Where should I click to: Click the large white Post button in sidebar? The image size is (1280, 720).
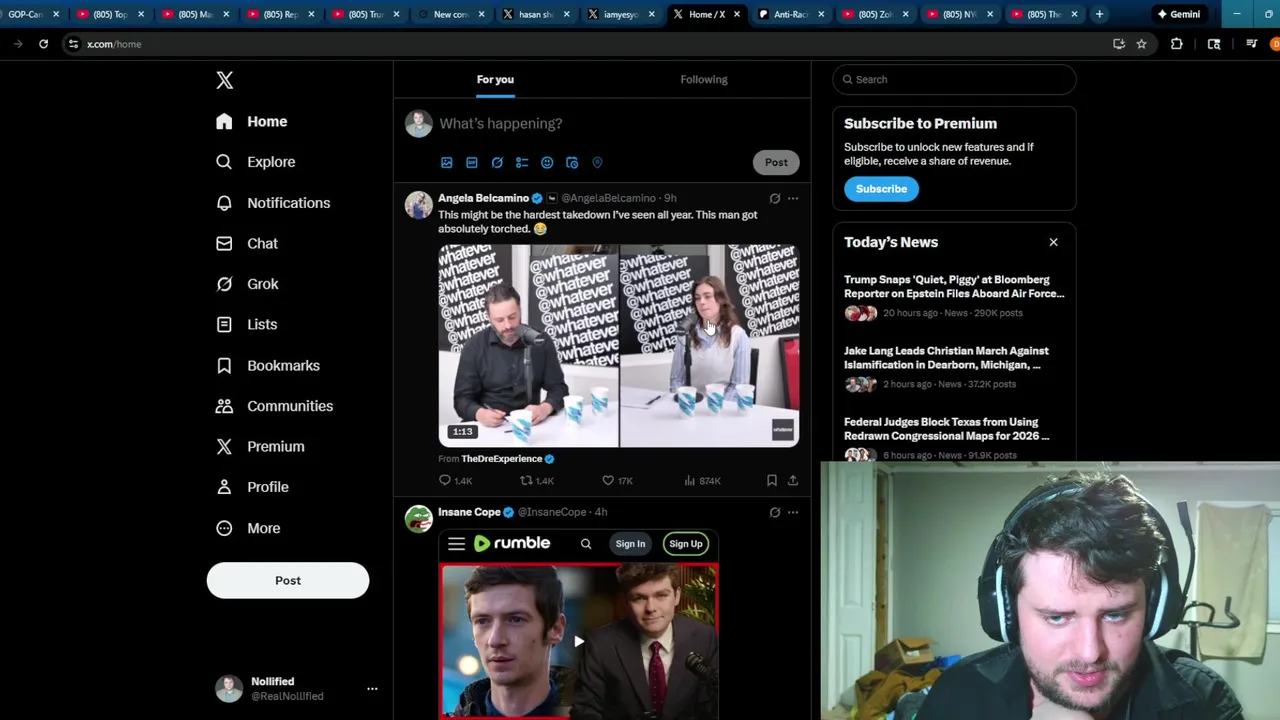288,580
